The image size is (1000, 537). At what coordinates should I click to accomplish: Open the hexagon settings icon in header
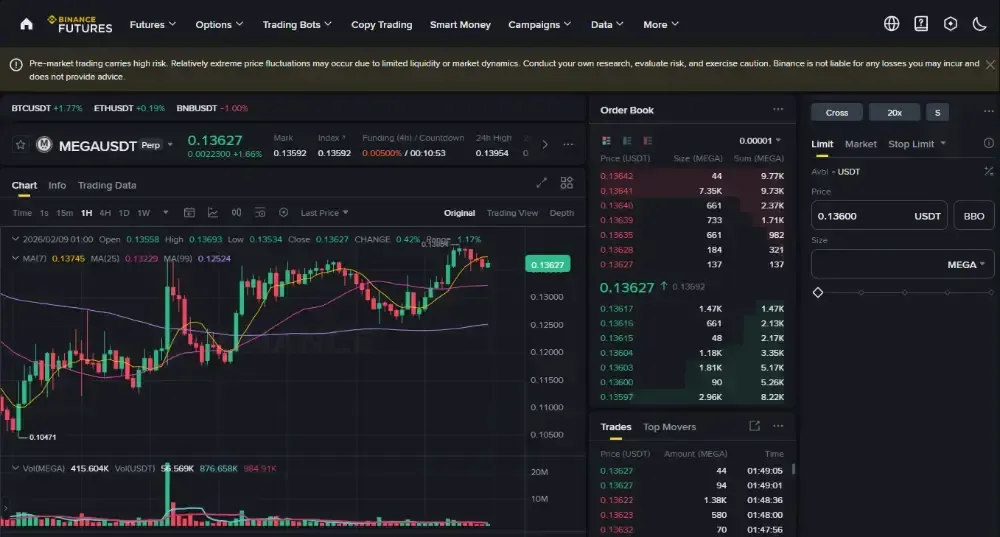click(x=950, y=24)
